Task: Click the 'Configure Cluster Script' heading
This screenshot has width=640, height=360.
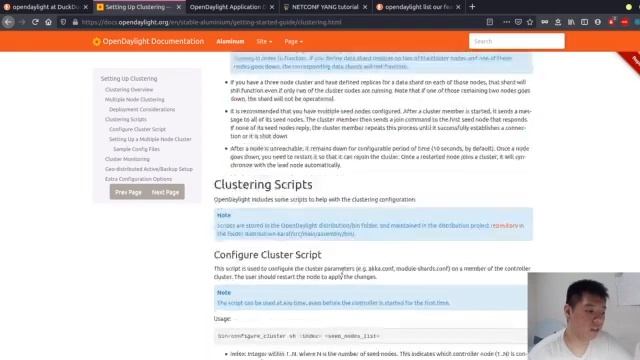Action: click(268, 255)
